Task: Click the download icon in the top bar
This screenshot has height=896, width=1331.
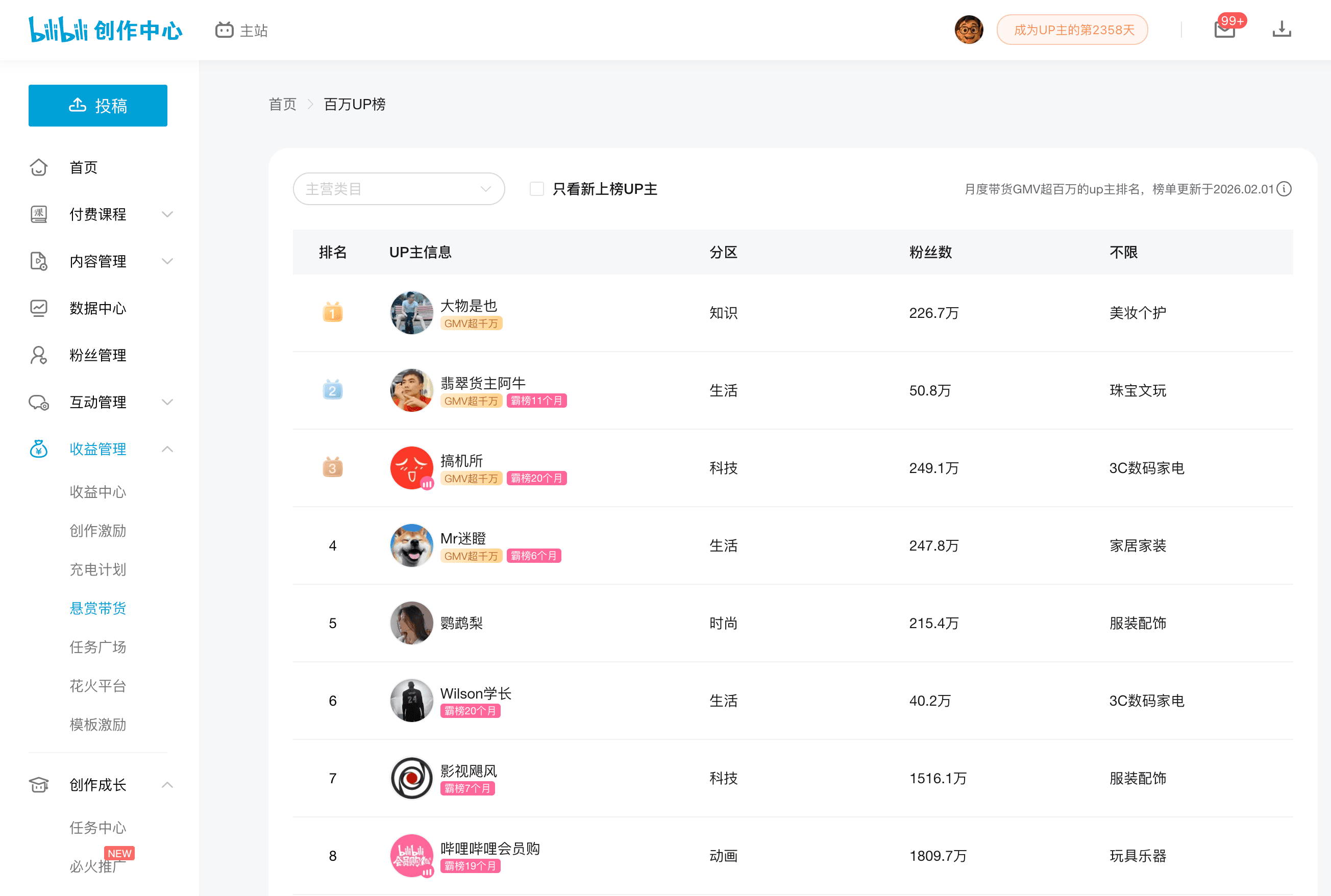Action: click(x=1282, y=29)
